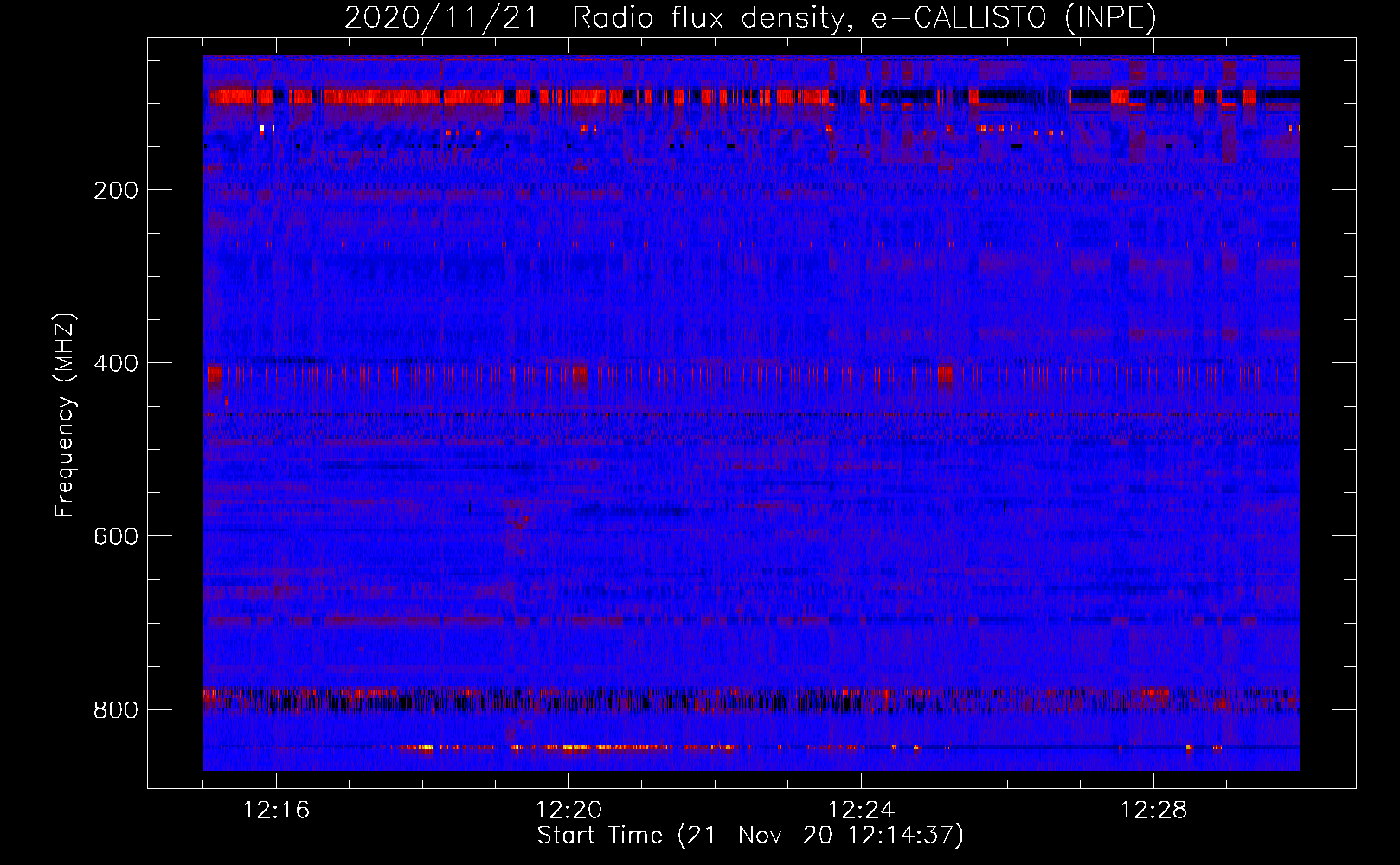
Task: Click the radio spectrogram image area
Action: point(751,413)
